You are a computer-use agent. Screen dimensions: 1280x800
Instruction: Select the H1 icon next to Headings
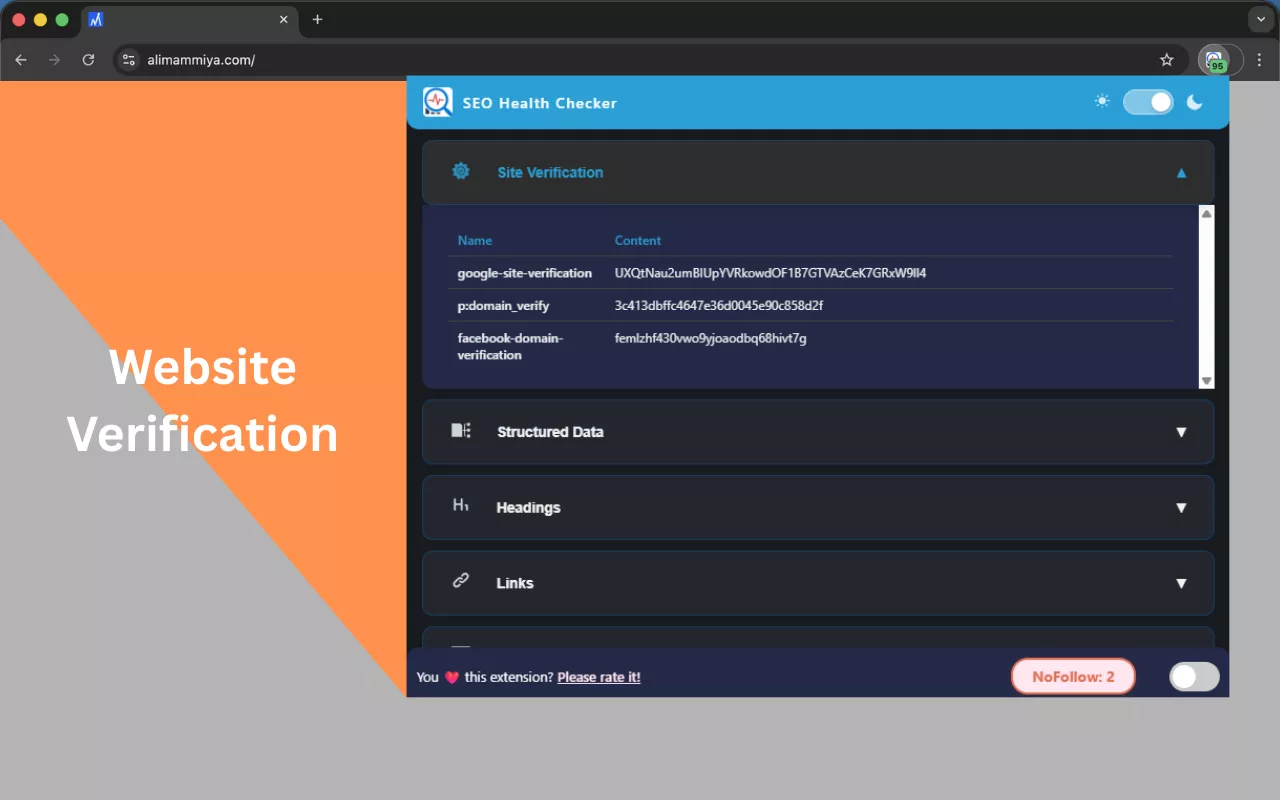click(x=460, y=506)
